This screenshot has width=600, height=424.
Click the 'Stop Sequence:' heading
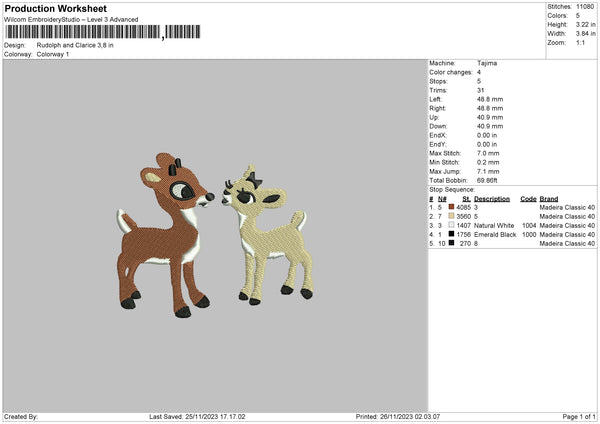pyautogui.click(x=452, y=190)
